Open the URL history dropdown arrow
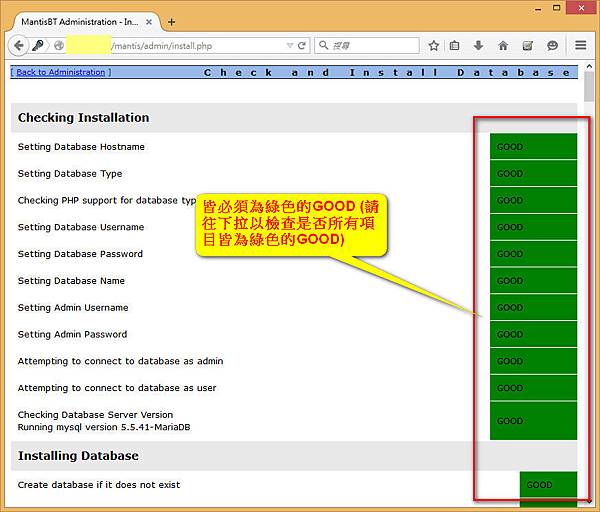Viewport: 600px width, 512px height. (x=290, y=46)
